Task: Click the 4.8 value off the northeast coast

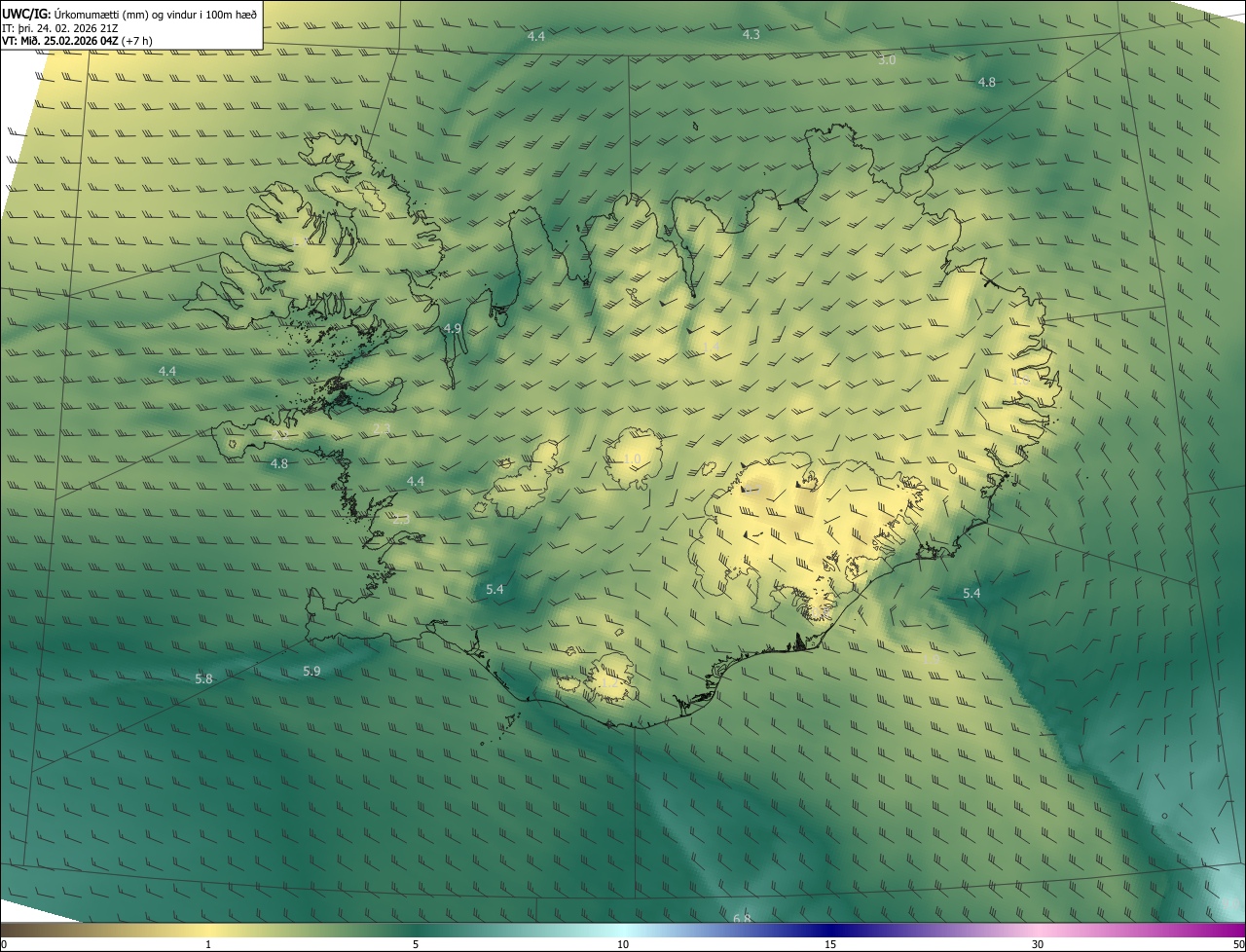Action: [x=986, y=83]
